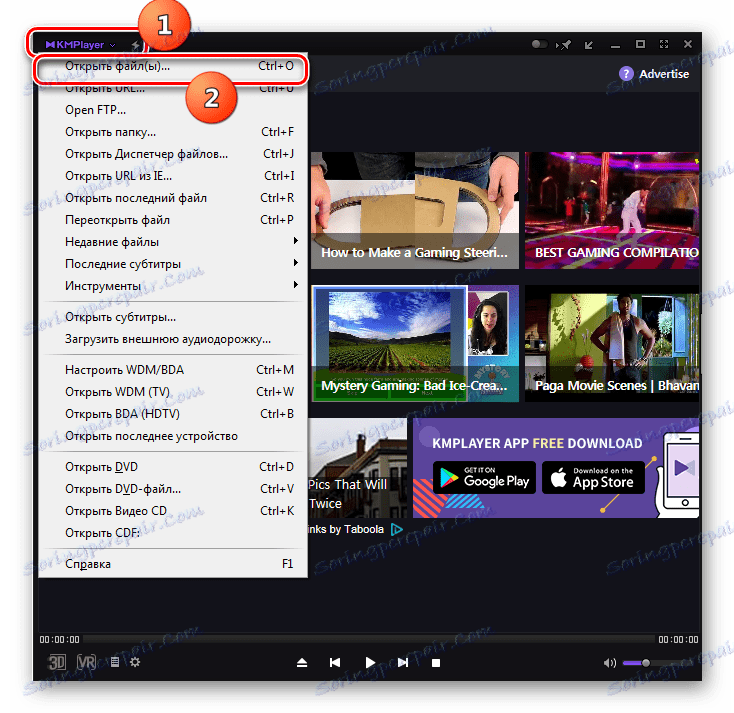Expand the "Недавние файлы" submenu
This screenshot has height=713, width=734.
(x=172, y=242)
